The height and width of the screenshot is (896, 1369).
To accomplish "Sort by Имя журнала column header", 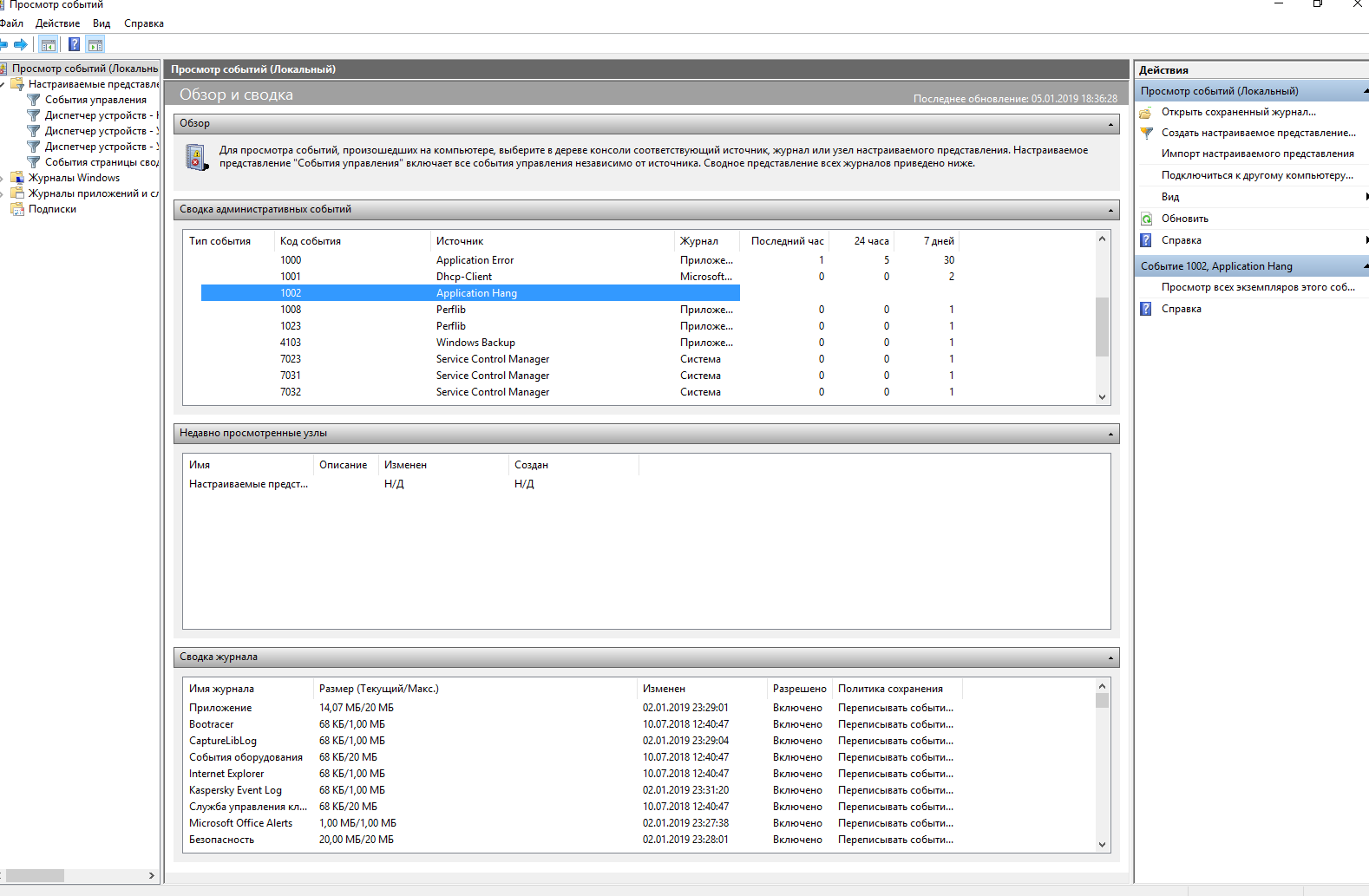I will pyautogui.click(x=248, y=689).
